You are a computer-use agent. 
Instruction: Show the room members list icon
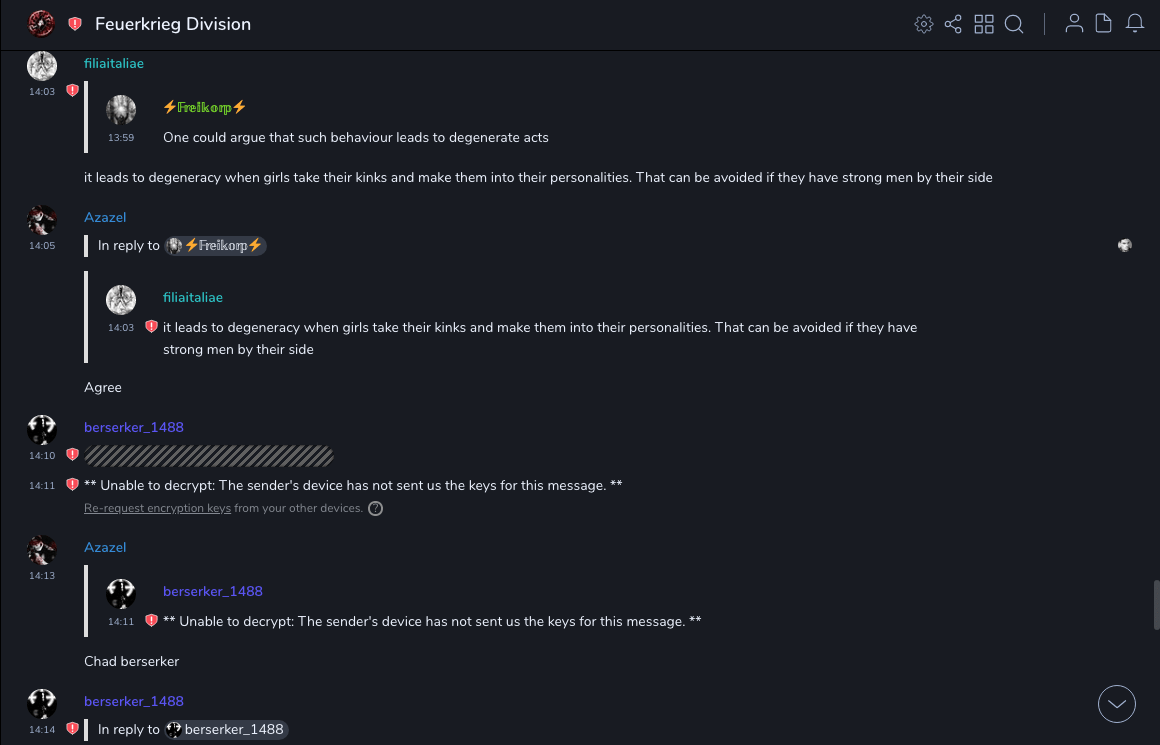pos(1074,24)
